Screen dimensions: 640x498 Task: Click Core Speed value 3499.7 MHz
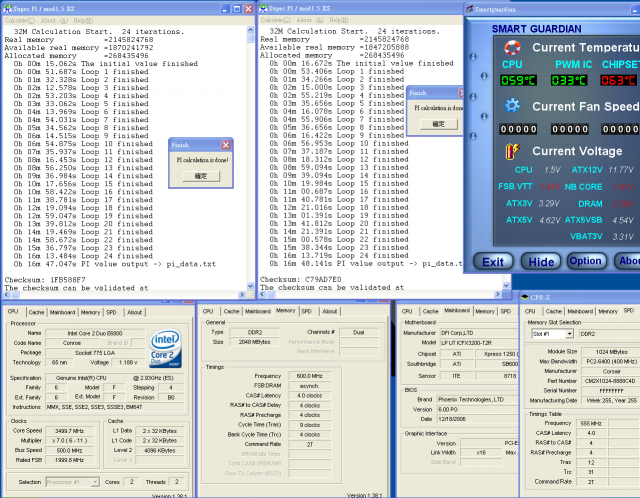[70, 431]
